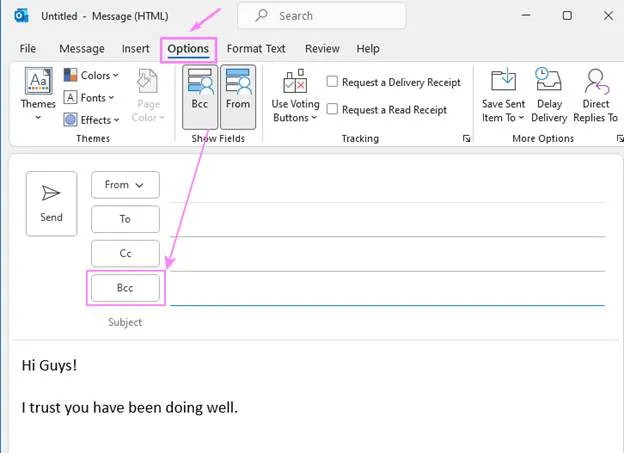Minimize the message window

526,16
